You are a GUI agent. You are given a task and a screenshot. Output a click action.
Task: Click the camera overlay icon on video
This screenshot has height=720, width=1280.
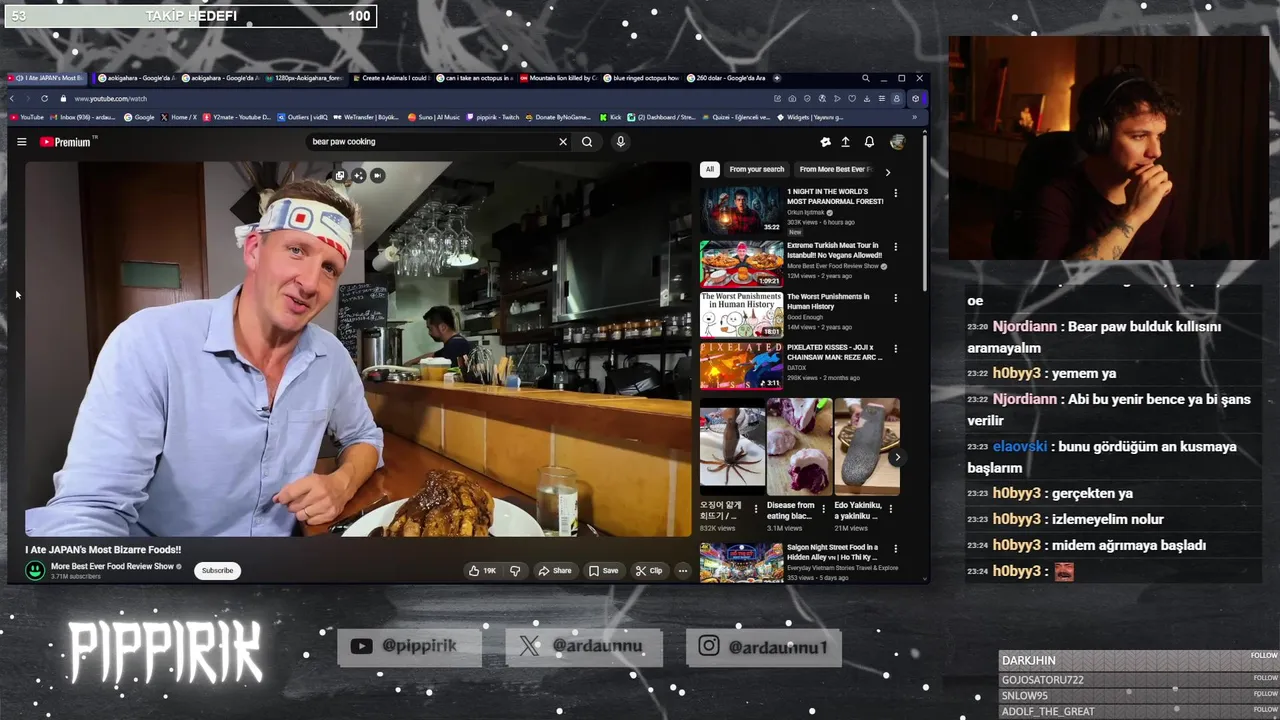tap(377, 176)
